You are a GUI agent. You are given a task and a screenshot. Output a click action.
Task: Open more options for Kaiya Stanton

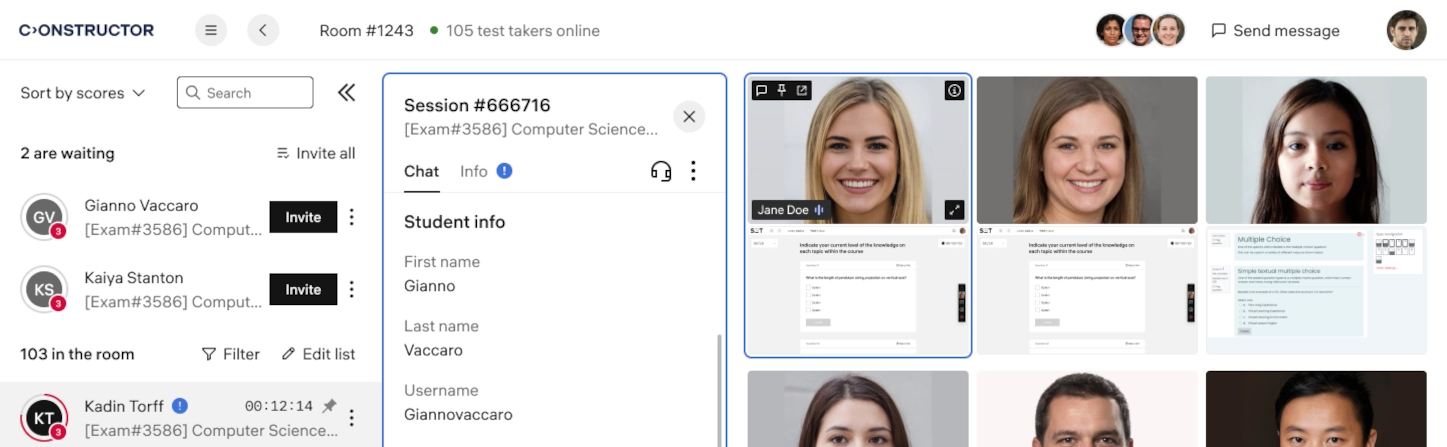click(351, 289)
